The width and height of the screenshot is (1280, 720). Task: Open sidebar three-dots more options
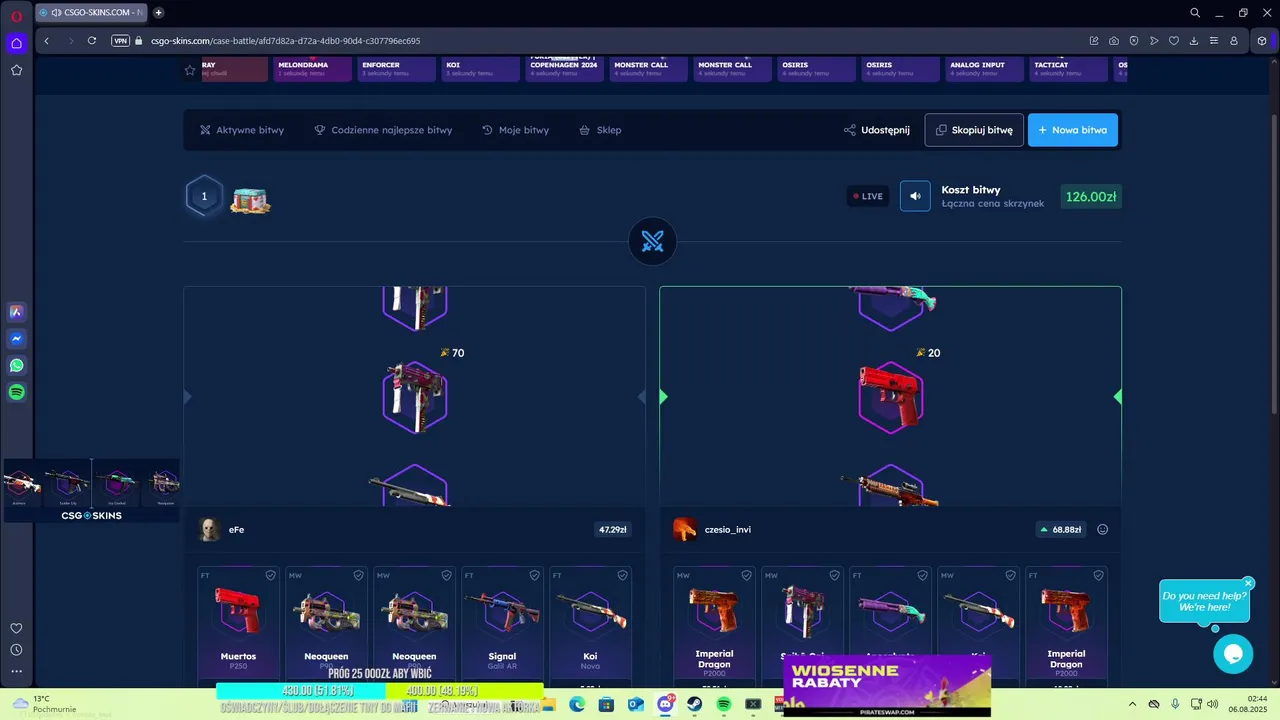coord(16,671)
